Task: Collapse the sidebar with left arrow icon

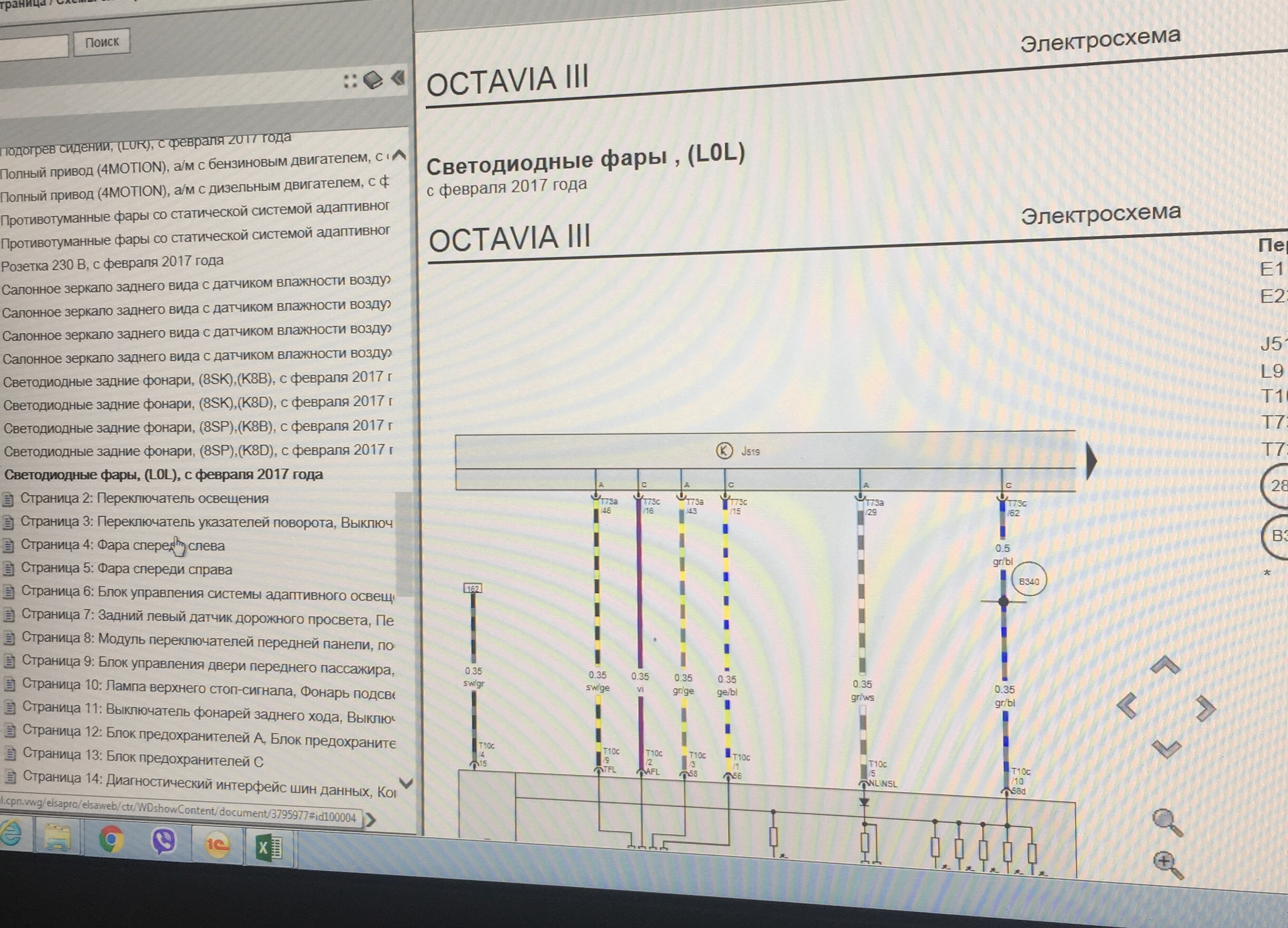Action: 398,79
